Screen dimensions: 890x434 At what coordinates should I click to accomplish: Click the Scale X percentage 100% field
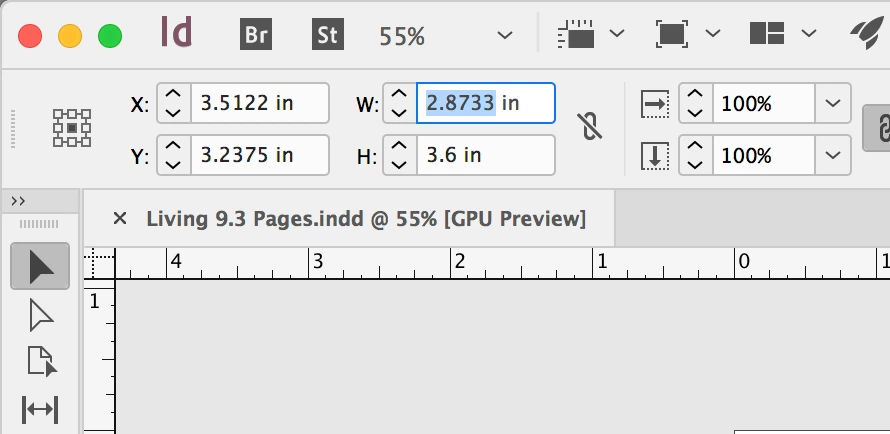tap(764, 103)
